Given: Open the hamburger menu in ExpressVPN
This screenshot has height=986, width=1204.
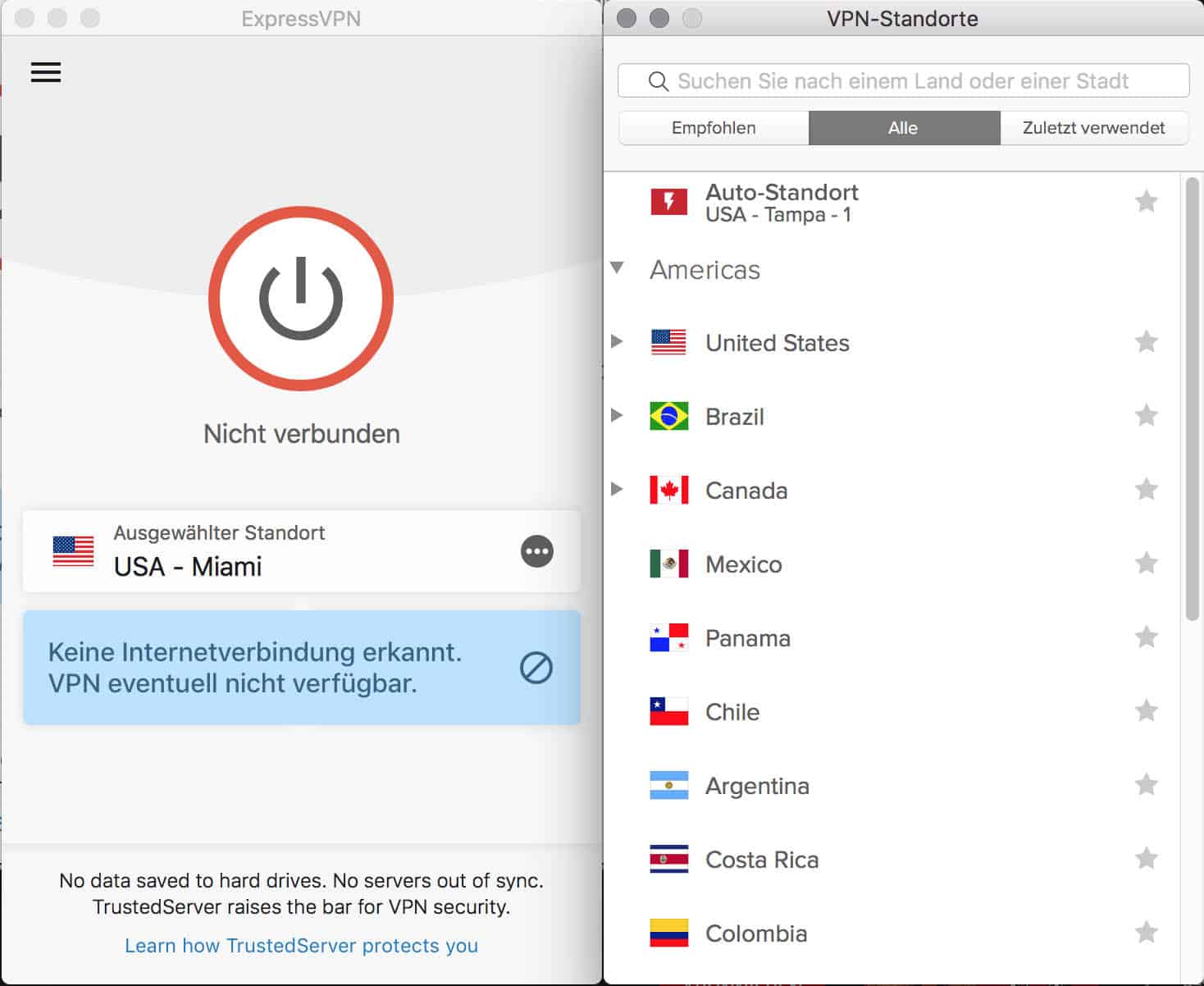Looking at the screenshot, I should point(46,72).
